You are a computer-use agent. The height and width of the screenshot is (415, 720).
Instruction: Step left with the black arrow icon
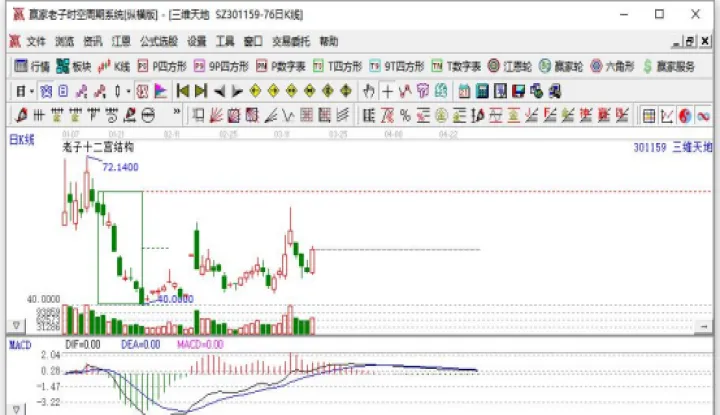(219, 91)
